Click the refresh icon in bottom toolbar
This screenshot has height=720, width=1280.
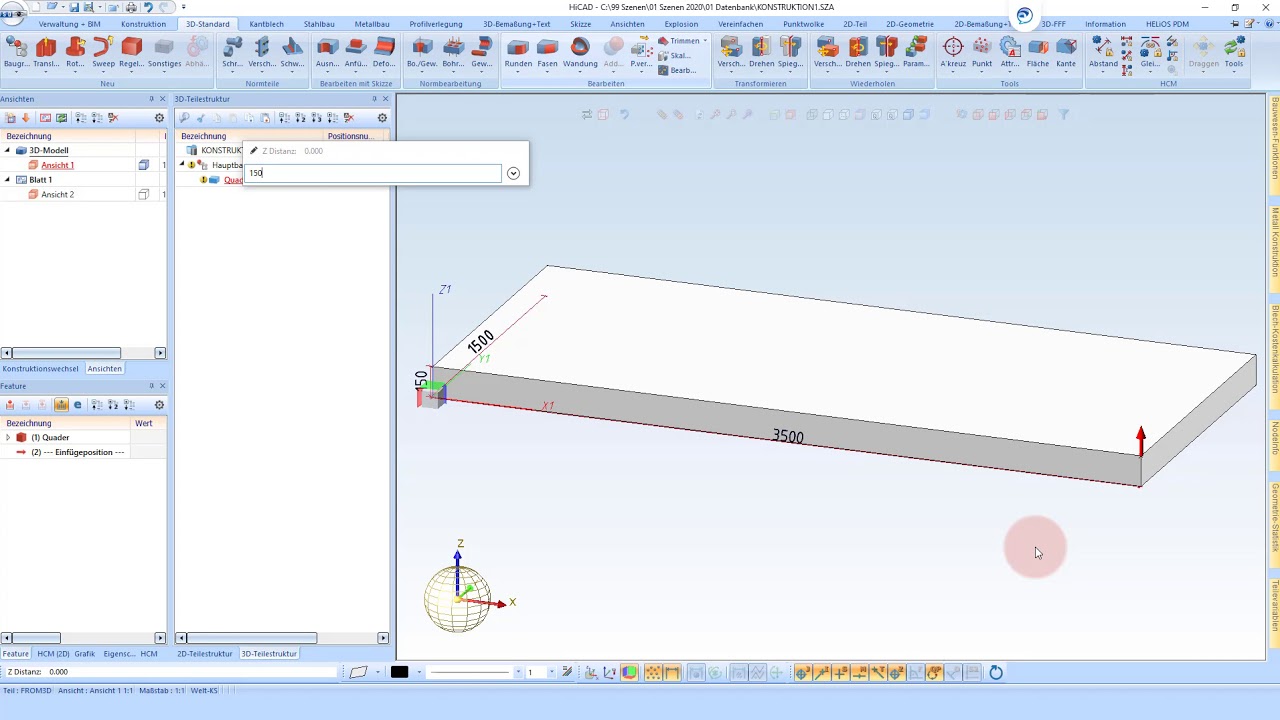(996, 673)
